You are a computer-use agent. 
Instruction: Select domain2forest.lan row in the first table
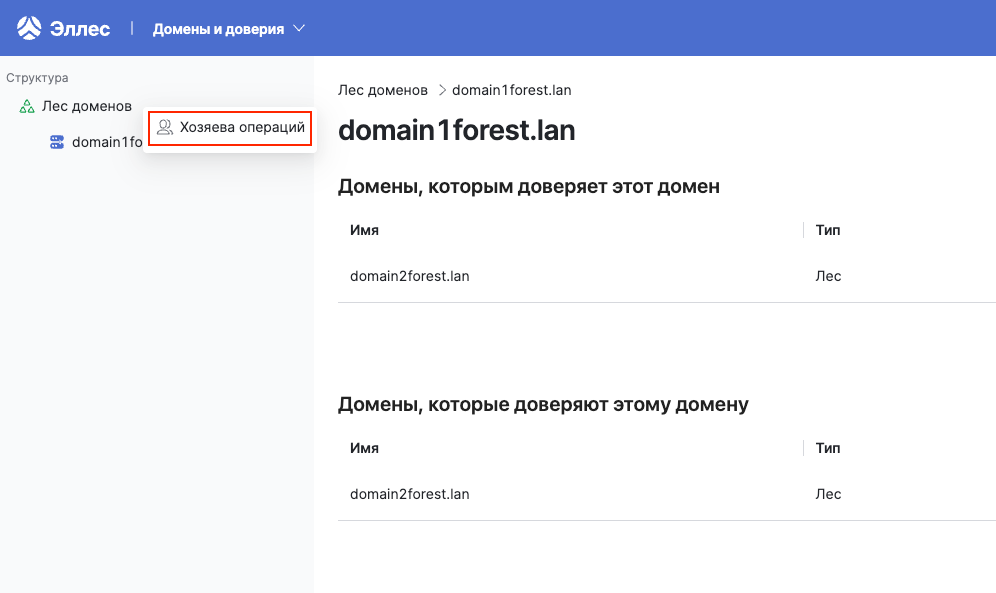(x=409, y=276)
